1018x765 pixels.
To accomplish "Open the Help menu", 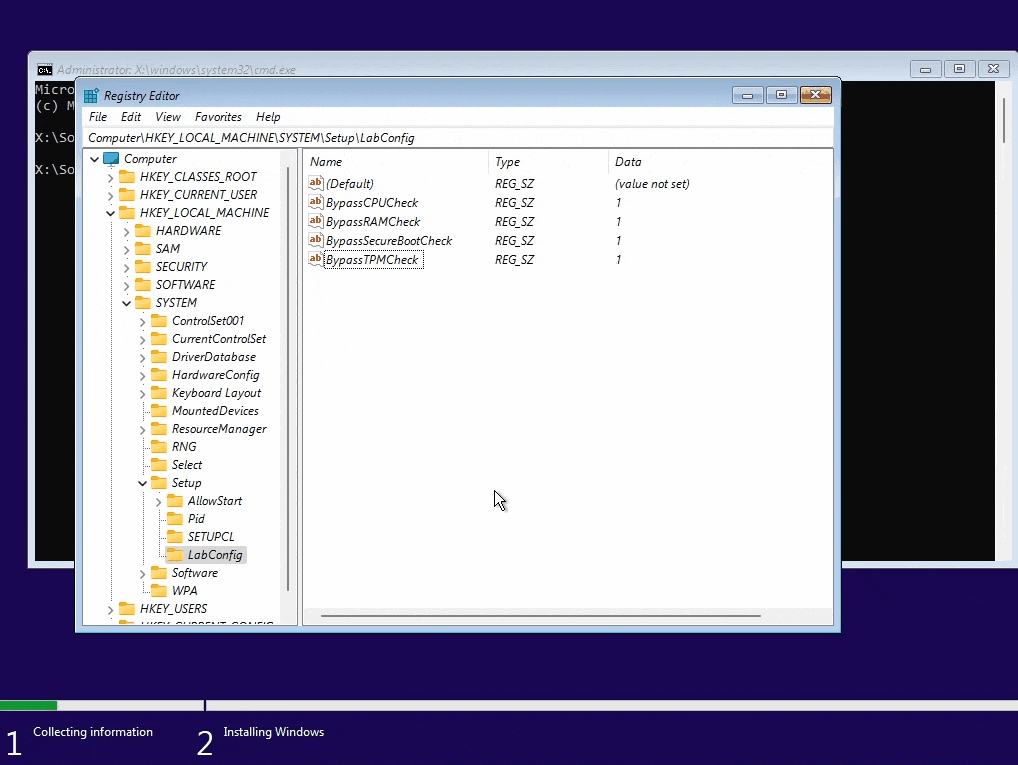I will [268, 117].
